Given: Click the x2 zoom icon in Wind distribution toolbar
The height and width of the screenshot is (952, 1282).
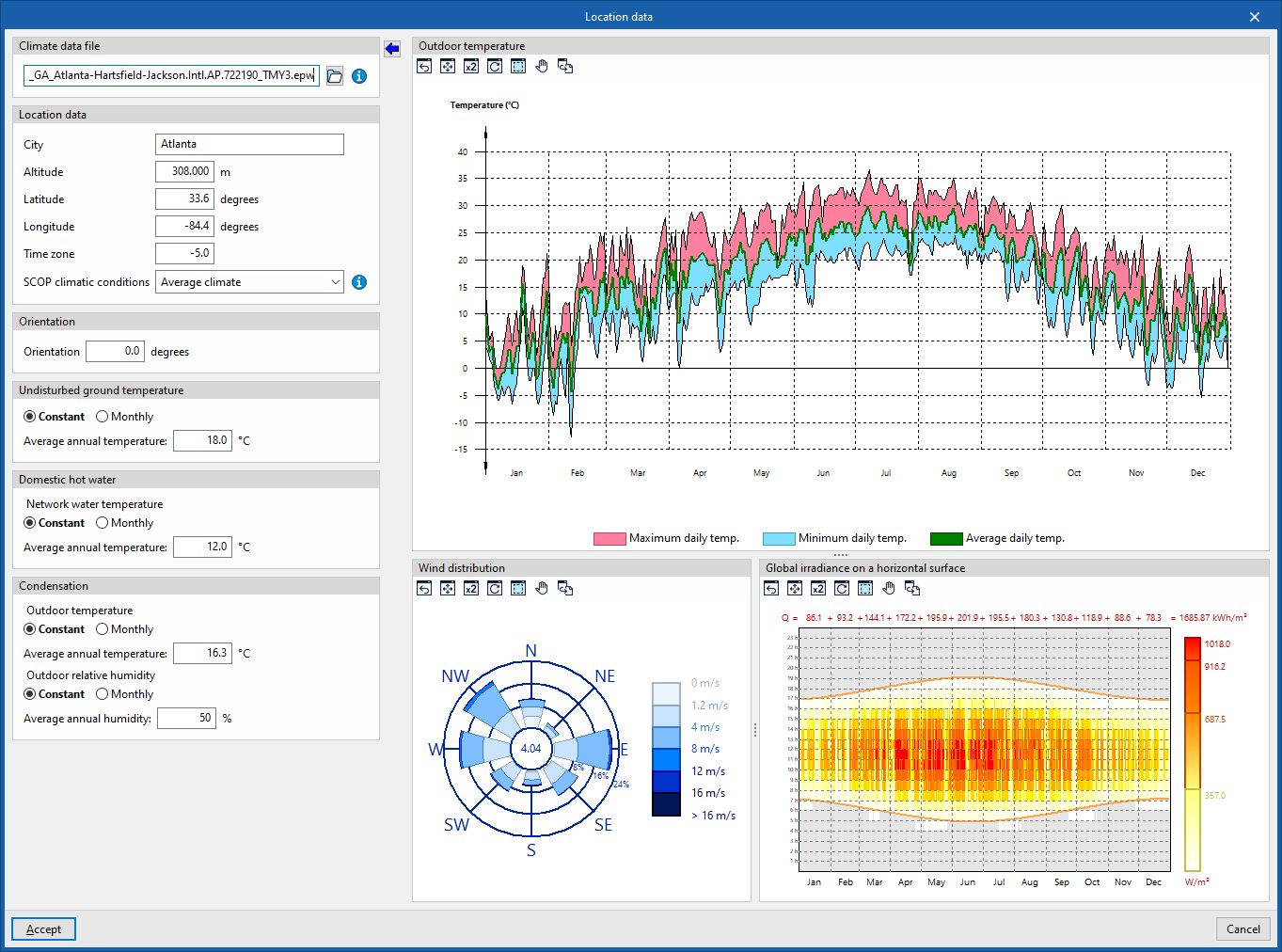Looking at the screenshot, I should coord(471,588).
